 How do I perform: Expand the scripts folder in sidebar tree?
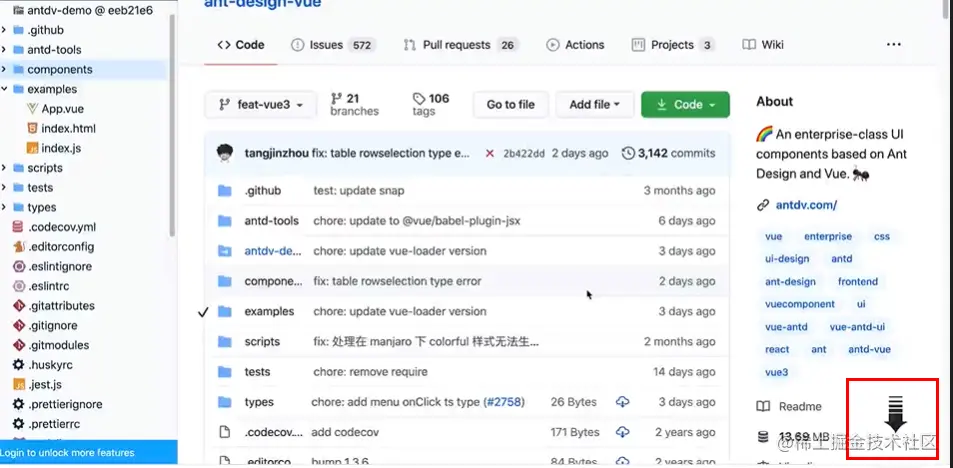pos(4,168)
